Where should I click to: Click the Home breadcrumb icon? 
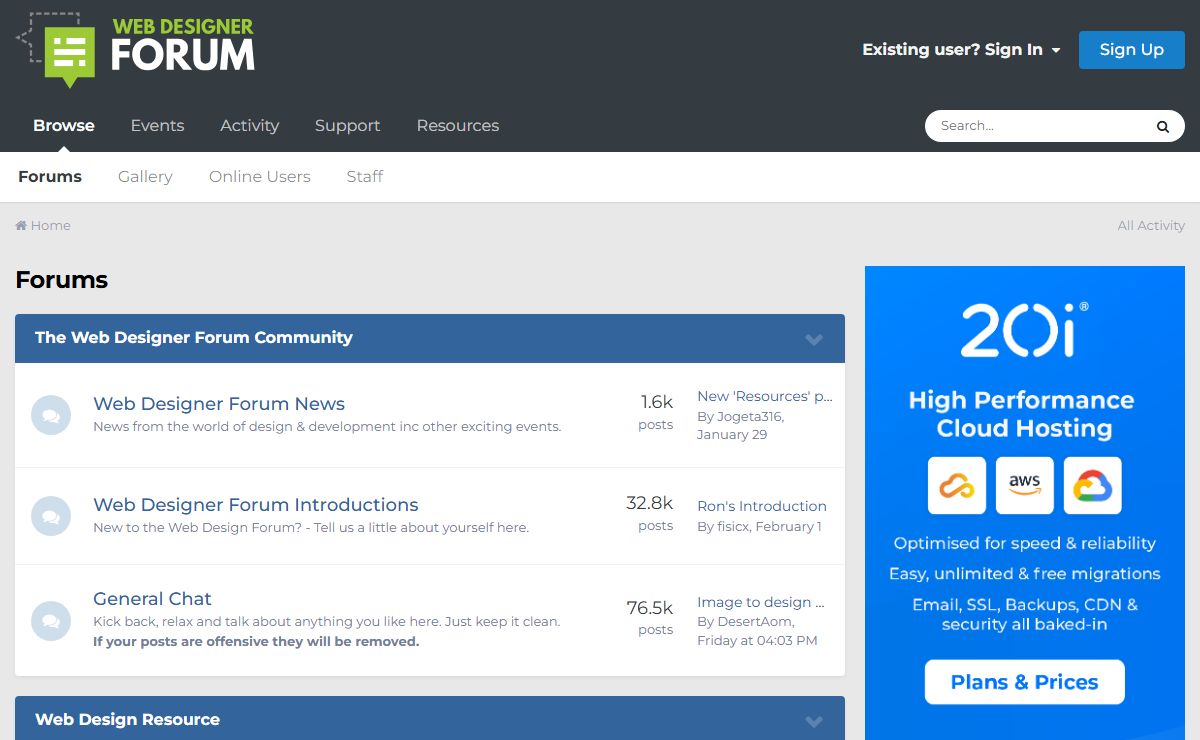pos(21,226)
